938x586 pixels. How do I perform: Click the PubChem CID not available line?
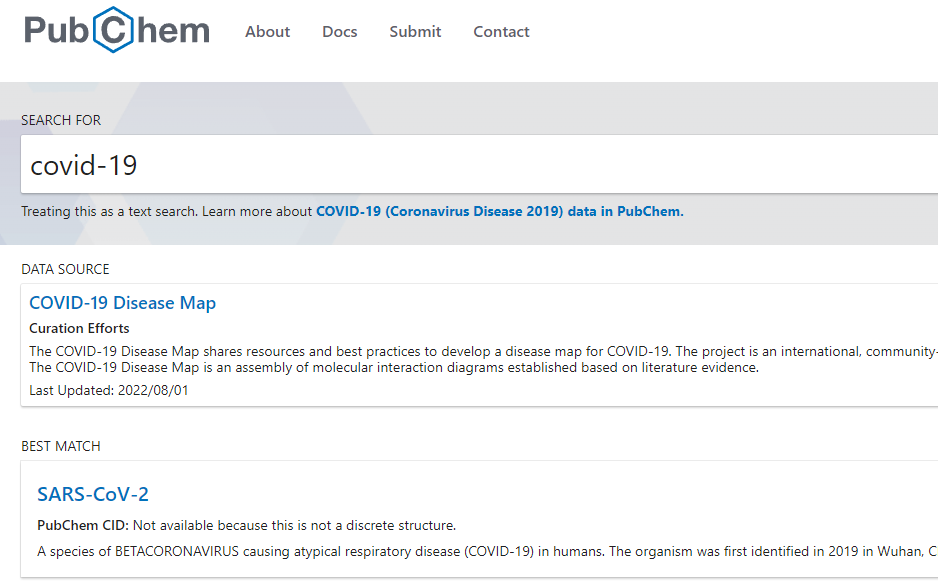coord(246,526)
